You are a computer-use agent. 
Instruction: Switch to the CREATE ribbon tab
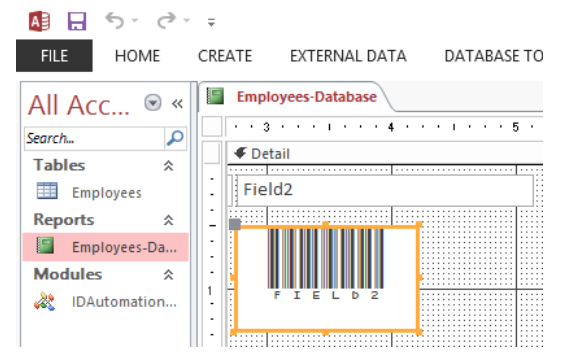point(225,56)
